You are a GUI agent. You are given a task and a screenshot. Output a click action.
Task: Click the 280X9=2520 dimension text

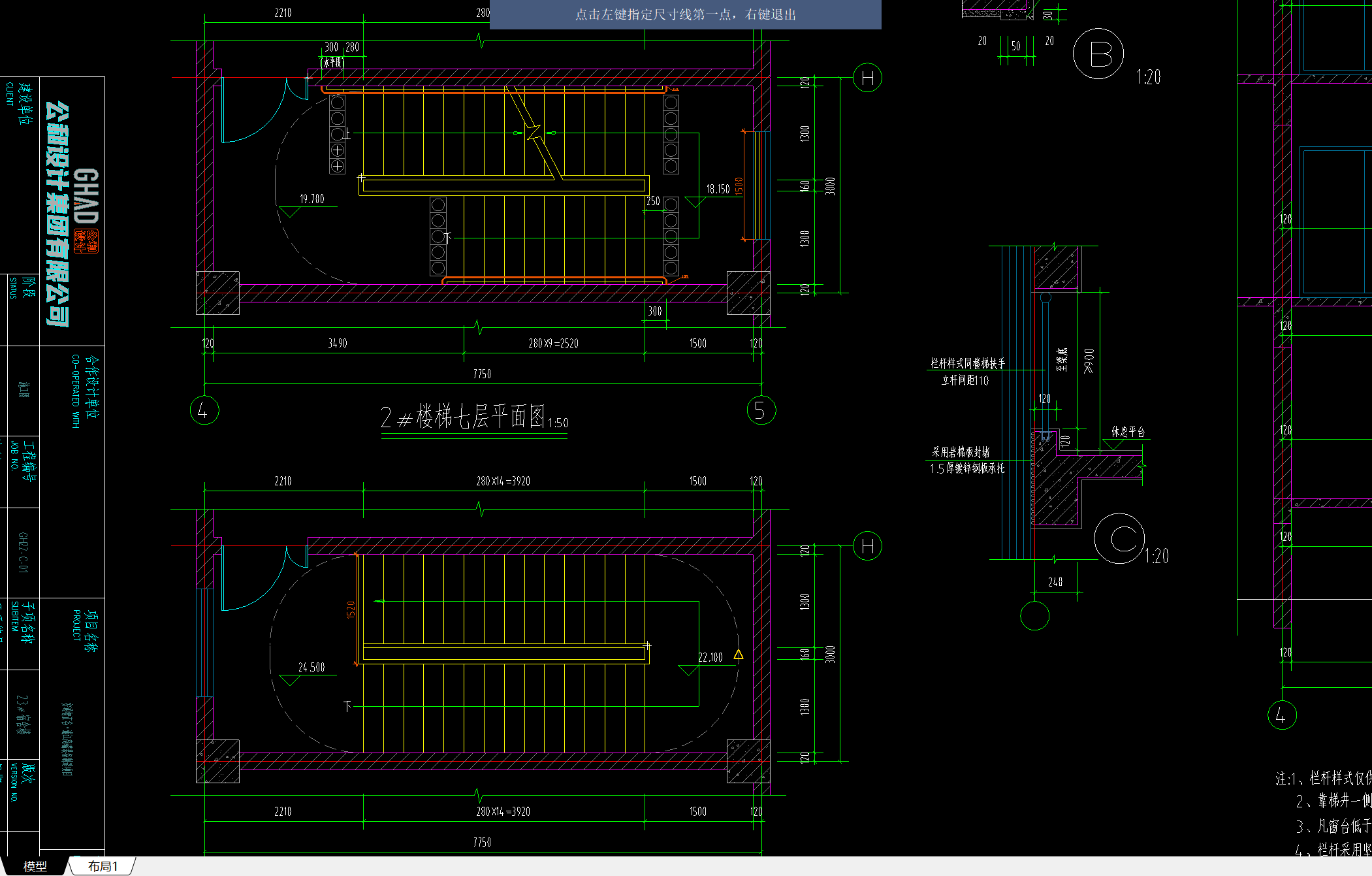click(x=553, y=344)
